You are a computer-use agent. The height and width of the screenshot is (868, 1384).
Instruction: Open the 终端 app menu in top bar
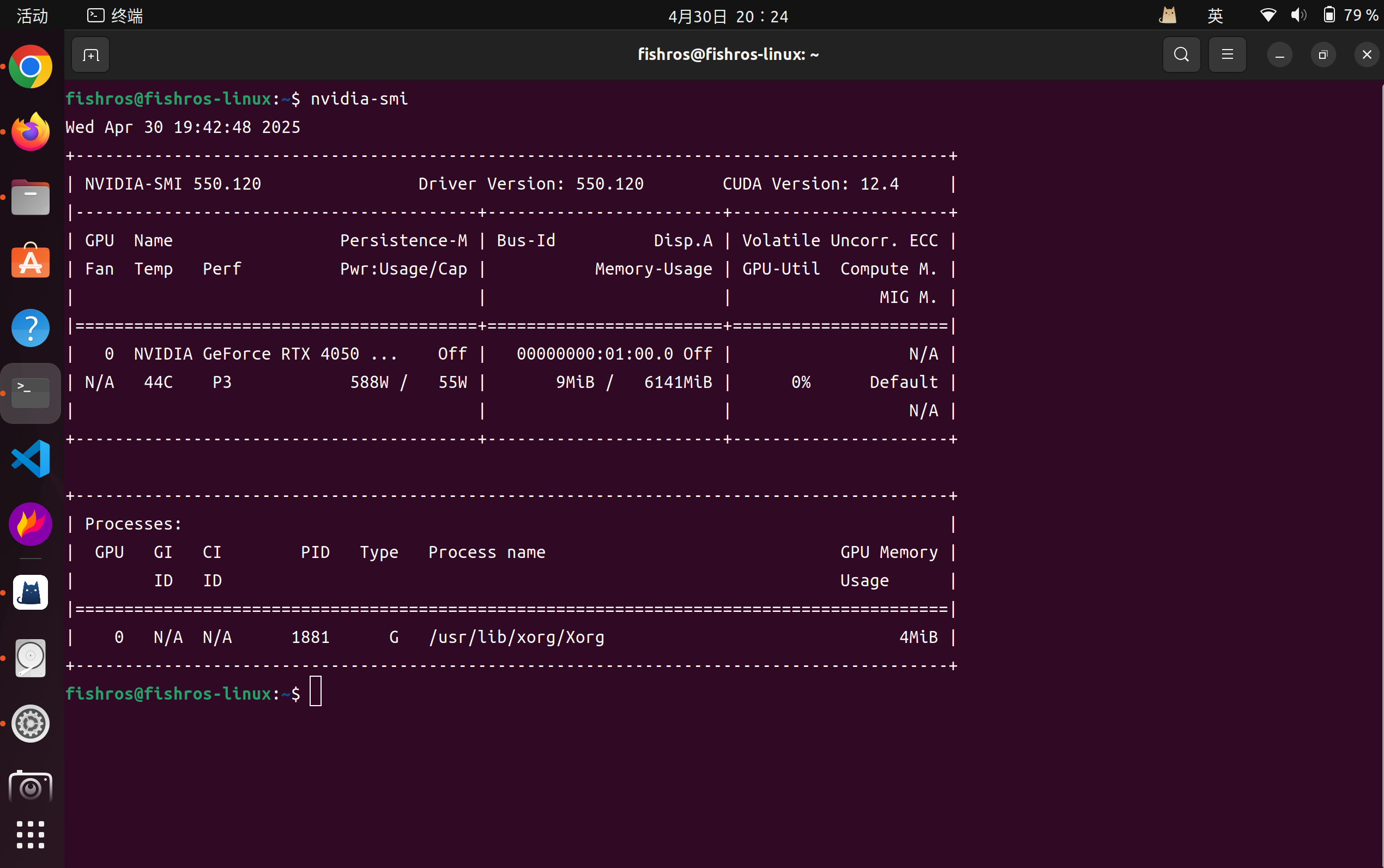pos(115,15)
